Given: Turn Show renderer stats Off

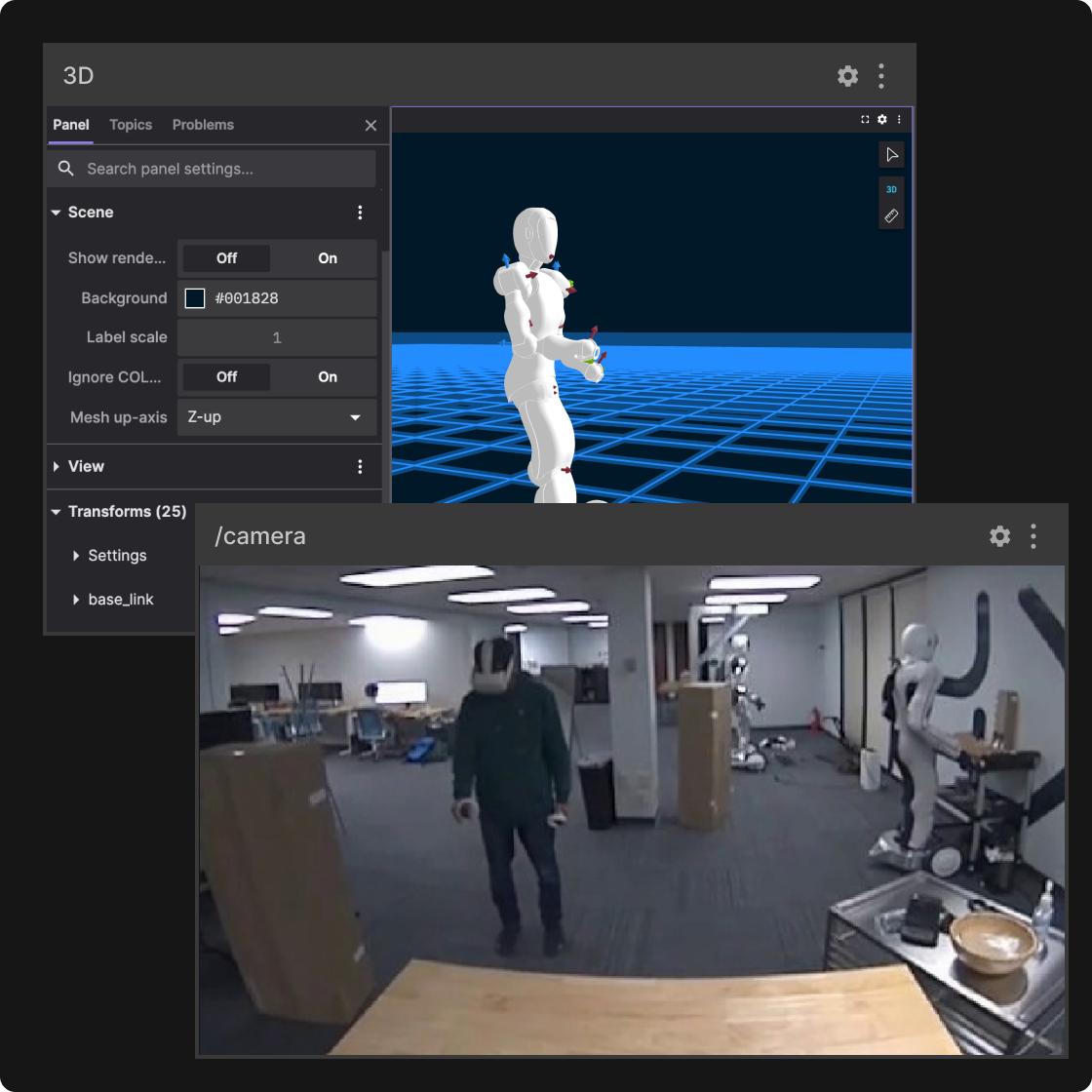Looking at the screenshot, I should [x=225, y=258].
